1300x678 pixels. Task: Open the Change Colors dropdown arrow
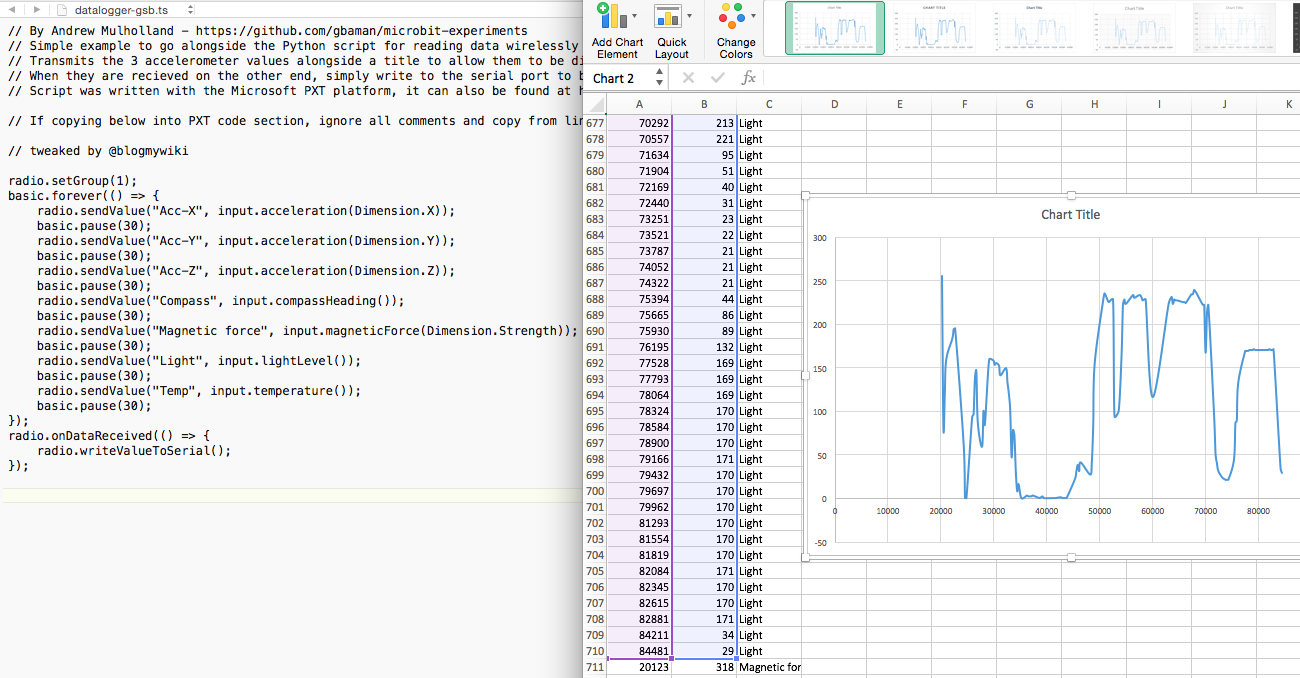(753, 16)
